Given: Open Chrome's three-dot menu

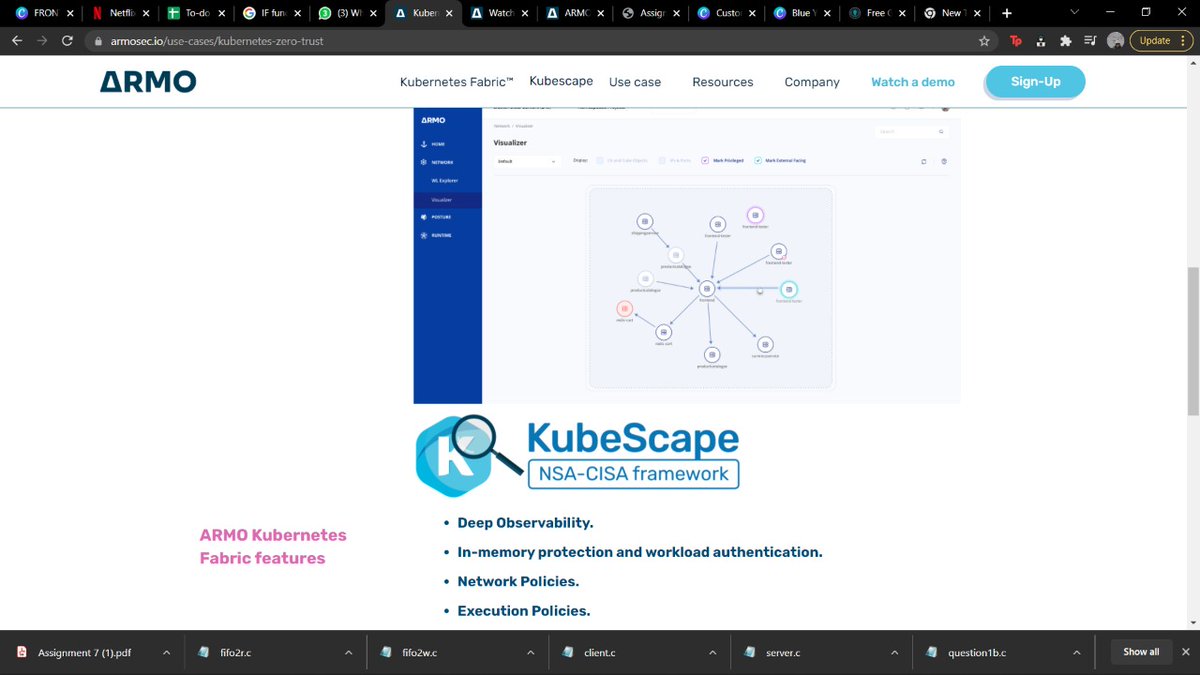Looking at the screenshot, I should (x=1184, y=41).
